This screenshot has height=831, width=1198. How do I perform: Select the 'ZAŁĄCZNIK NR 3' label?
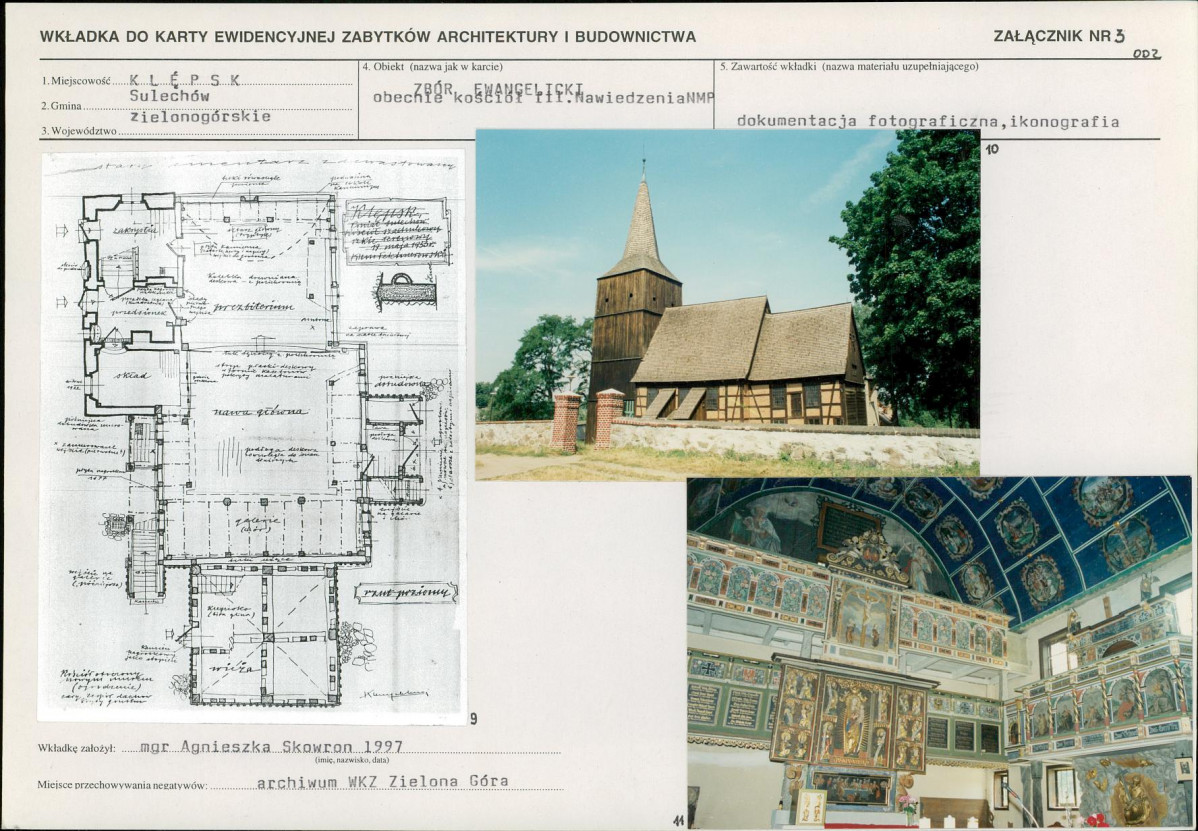pyautogui.click(x=1059, y=36)
